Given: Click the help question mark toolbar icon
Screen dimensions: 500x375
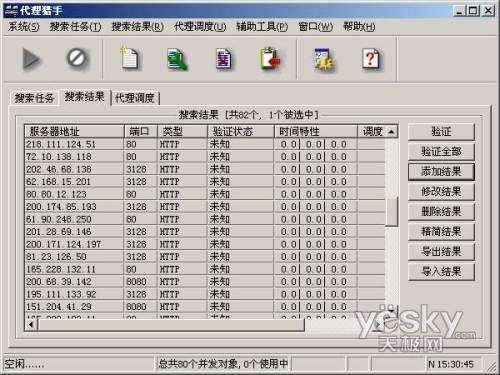Looking at the screenshot, I should (371, 59).
